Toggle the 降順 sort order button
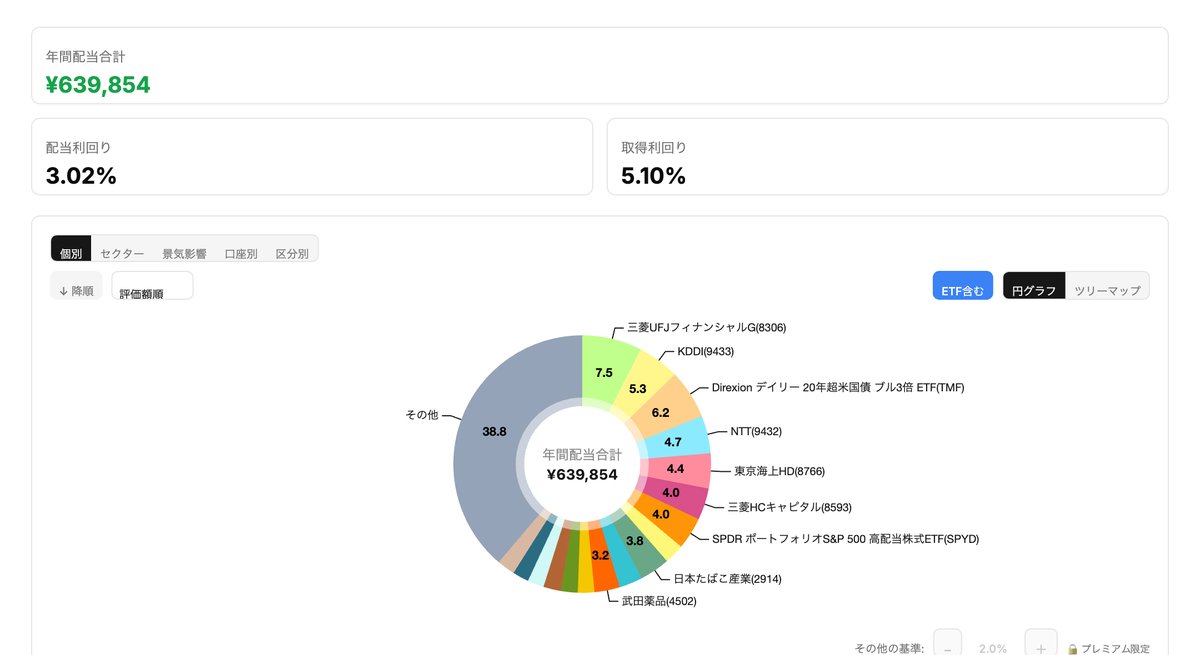Image resolution: width=1200 pixels, height=655 pixels. [76, 286]
